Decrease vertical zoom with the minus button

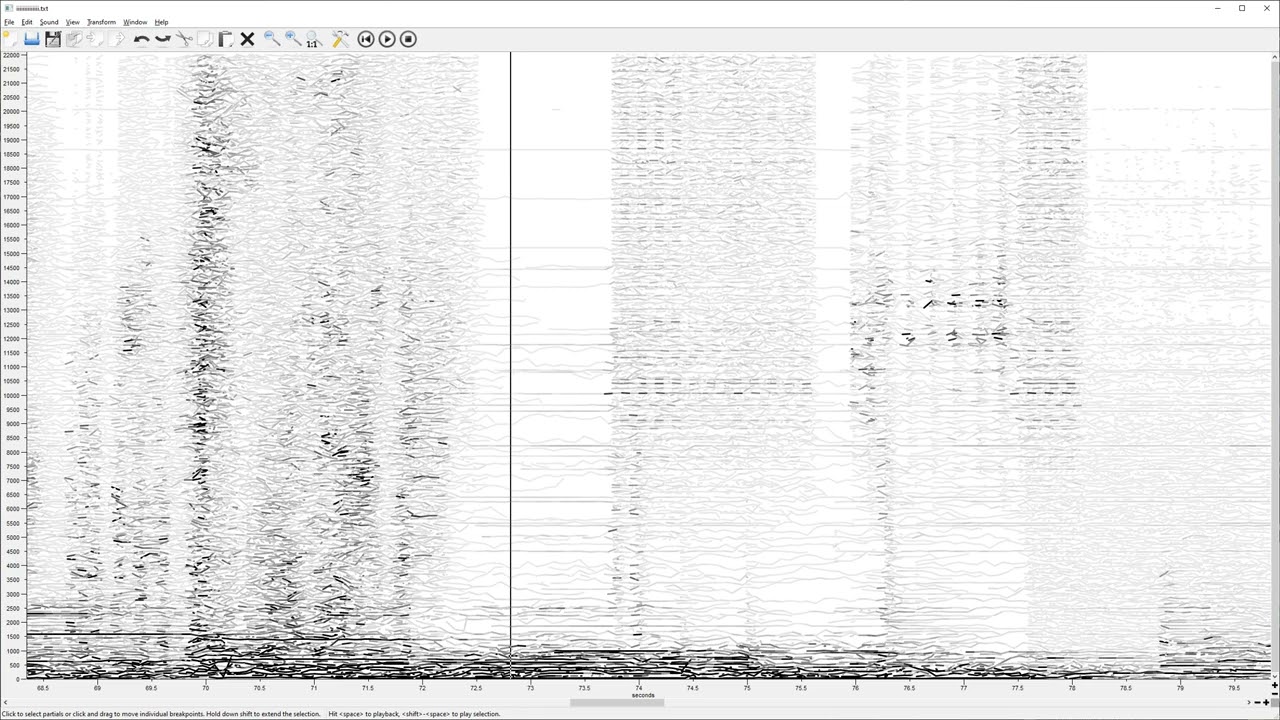point(1275,694)
